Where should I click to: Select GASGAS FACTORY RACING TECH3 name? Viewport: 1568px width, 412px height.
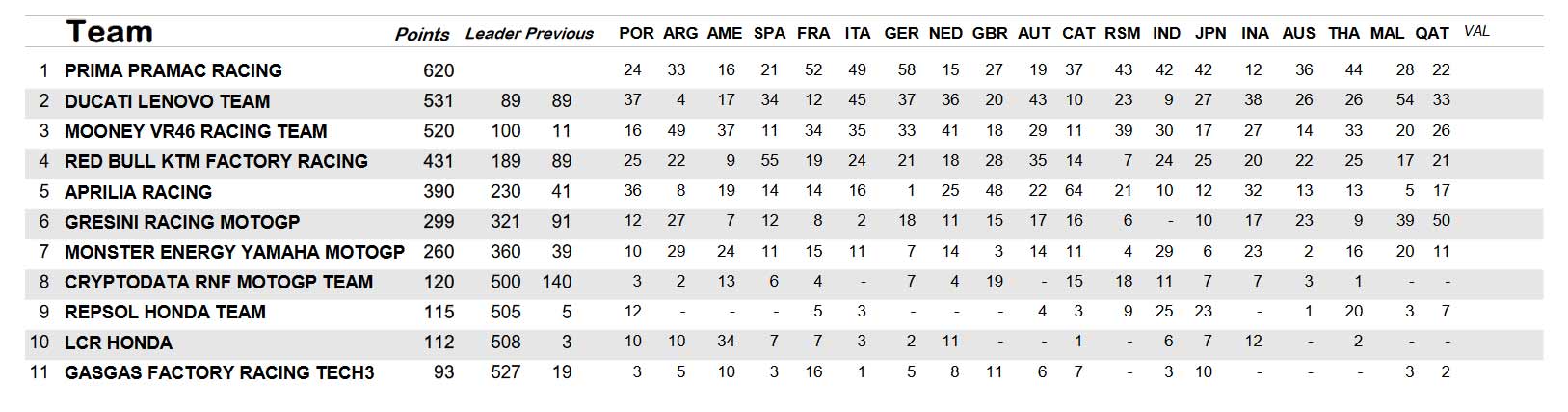pos(220,372)
